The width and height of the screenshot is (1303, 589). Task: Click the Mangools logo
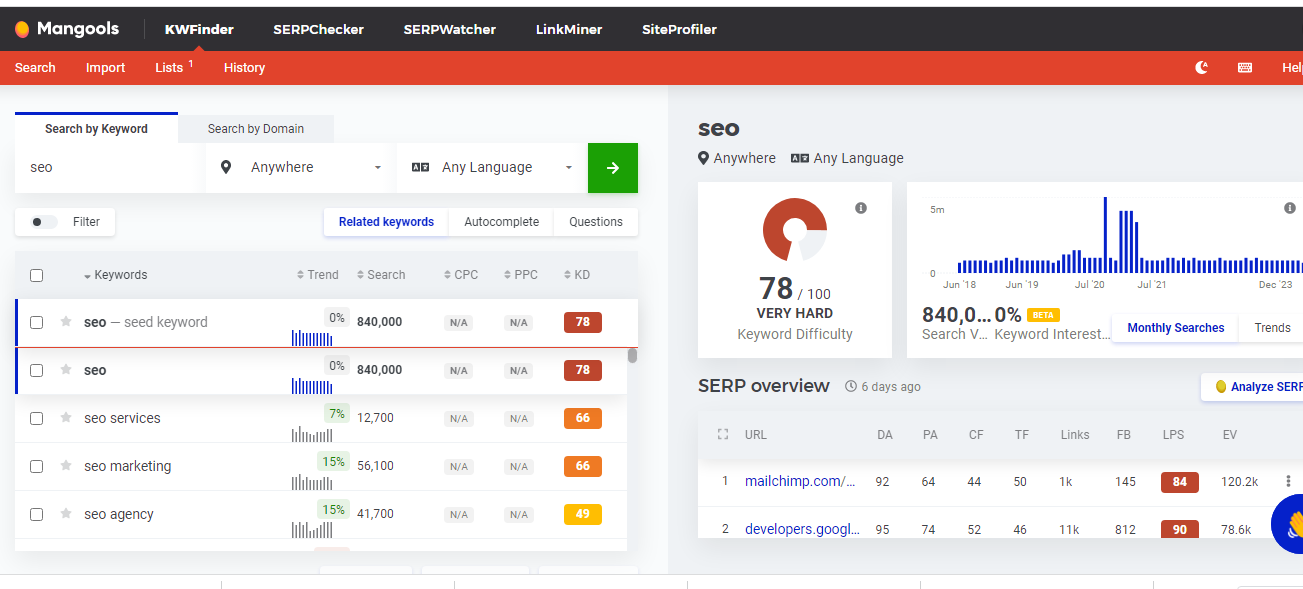65,29
